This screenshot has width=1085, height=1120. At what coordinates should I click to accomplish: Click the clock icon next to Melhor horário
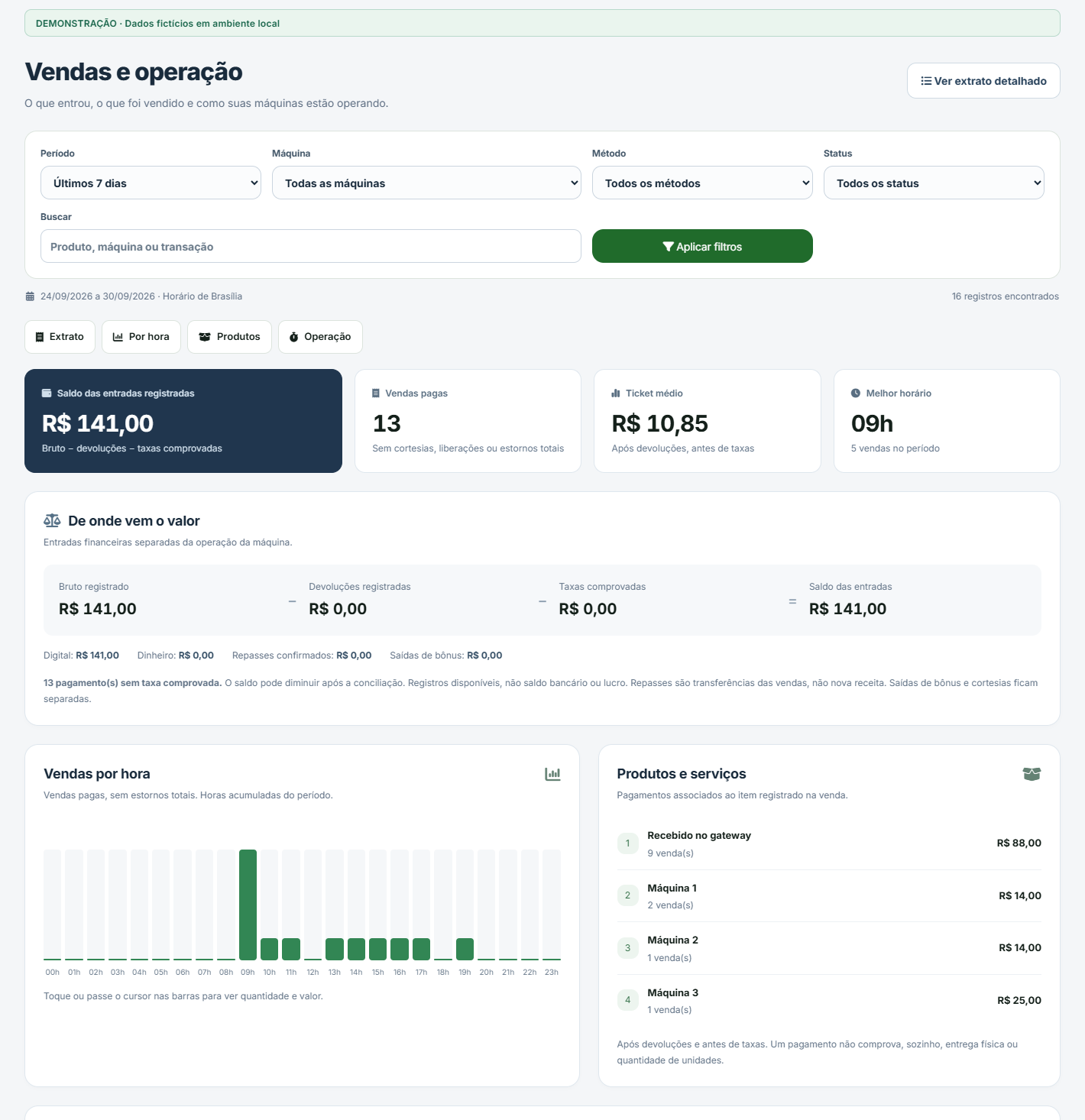coord(856,393)
